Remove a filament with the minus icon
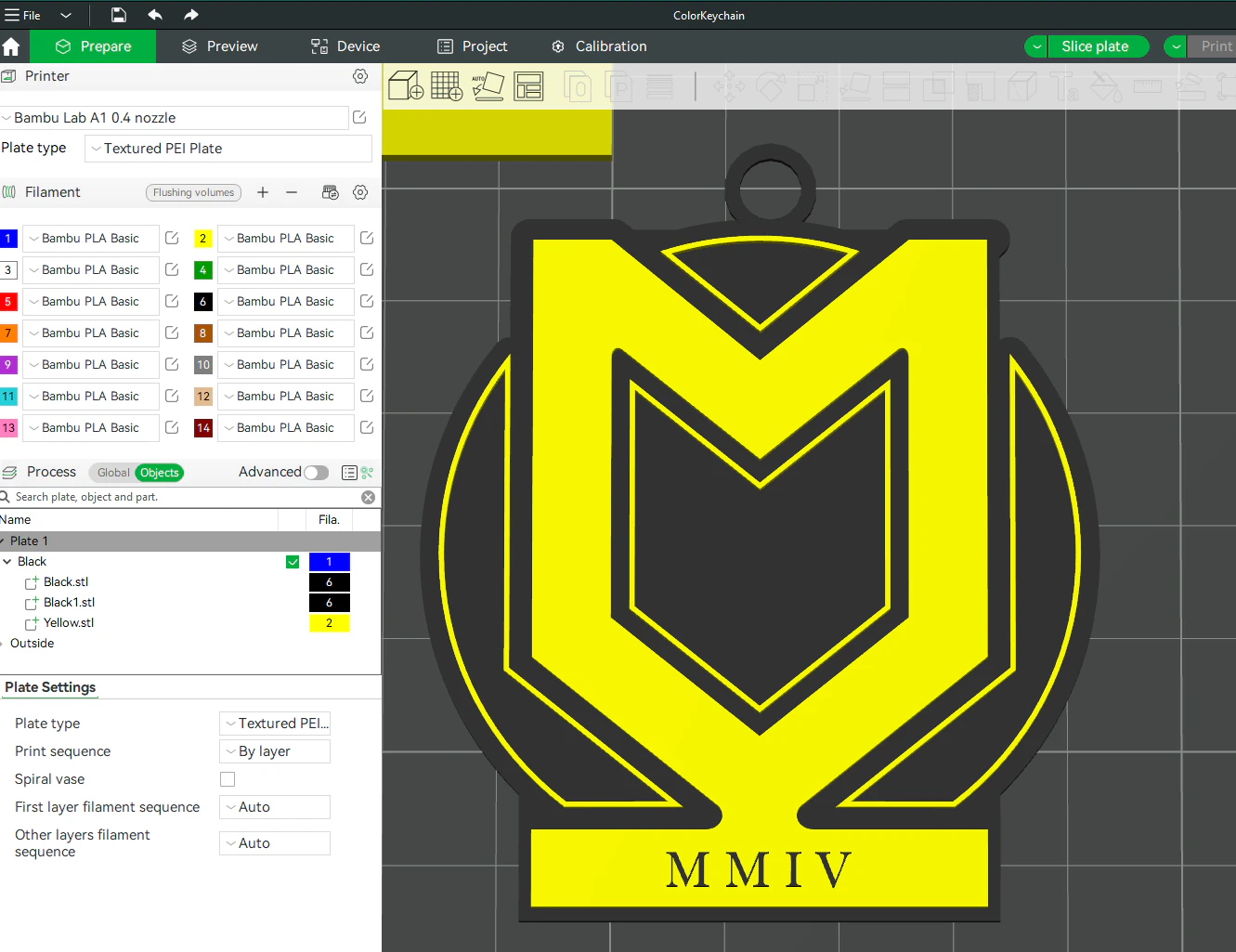This screenshot has width=1236, height=952. click(292, 192)
